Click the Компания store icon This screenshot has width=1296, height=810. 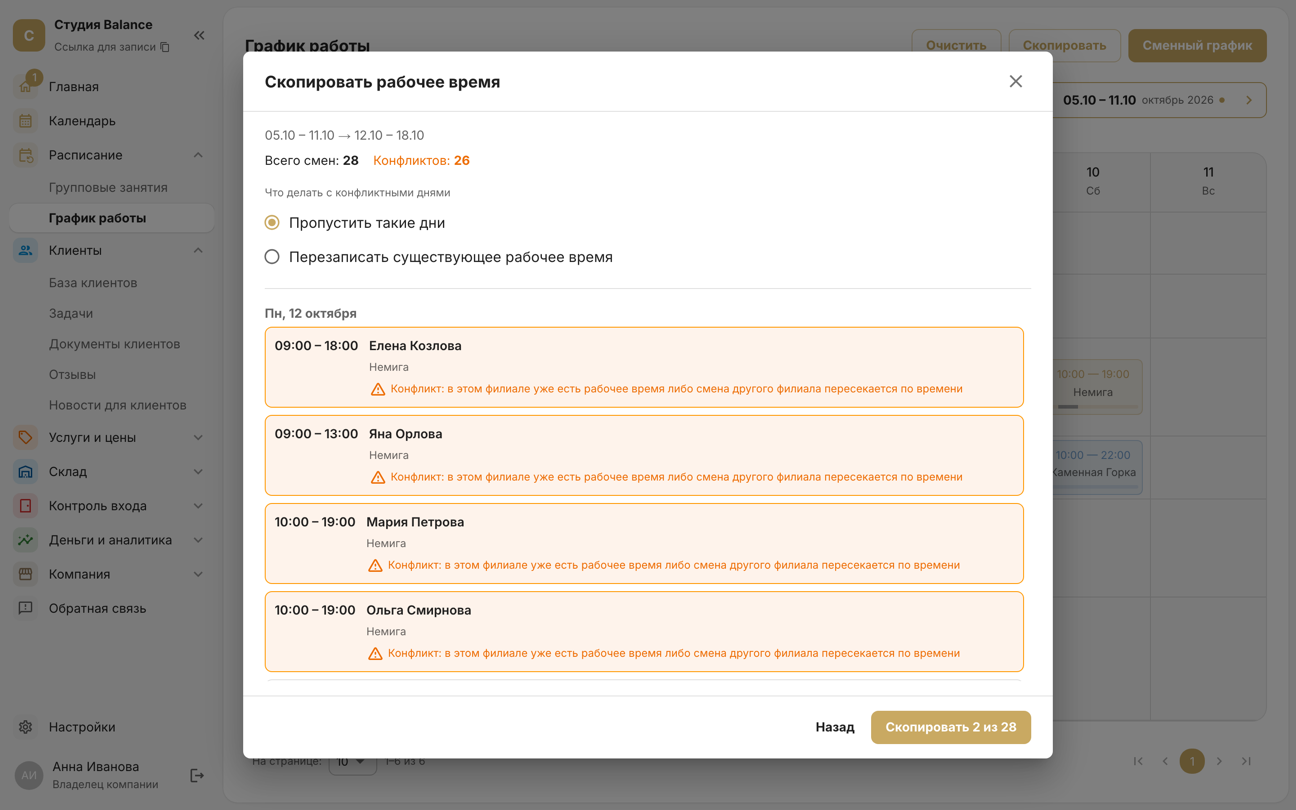(x=26, y=574)
